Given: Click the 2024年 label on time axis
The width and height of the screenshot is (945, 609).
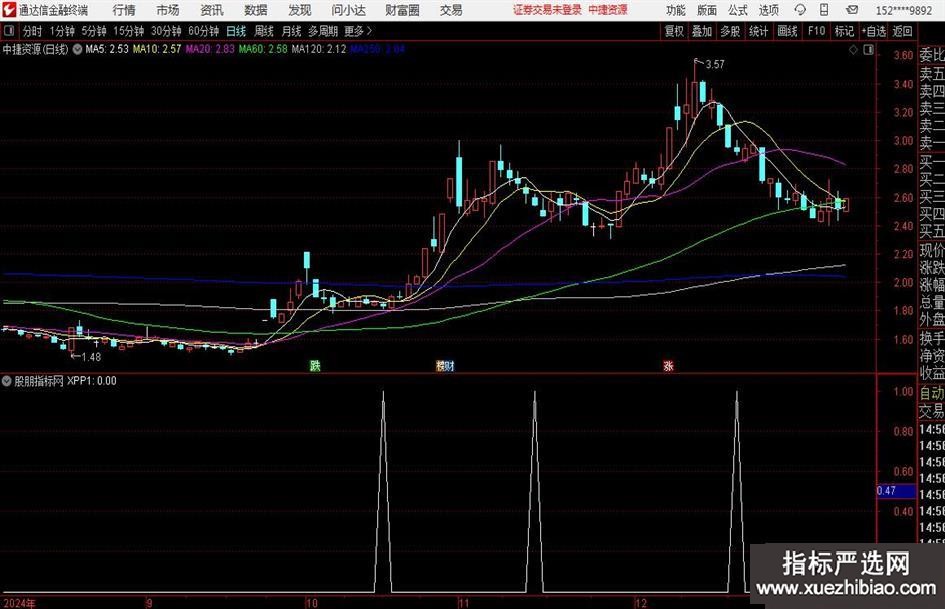Looking at the screenshot, I should 19,603.
